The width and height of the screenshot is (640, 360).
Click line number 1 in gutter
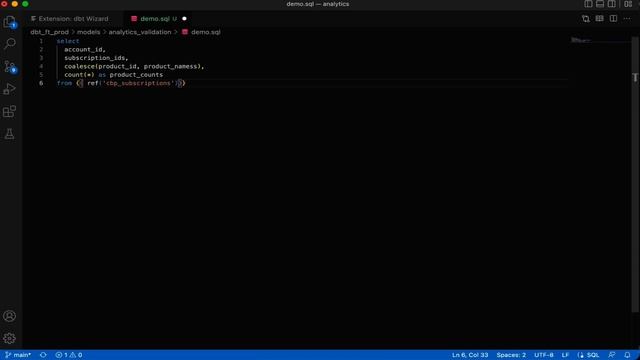tap(41, 41)
